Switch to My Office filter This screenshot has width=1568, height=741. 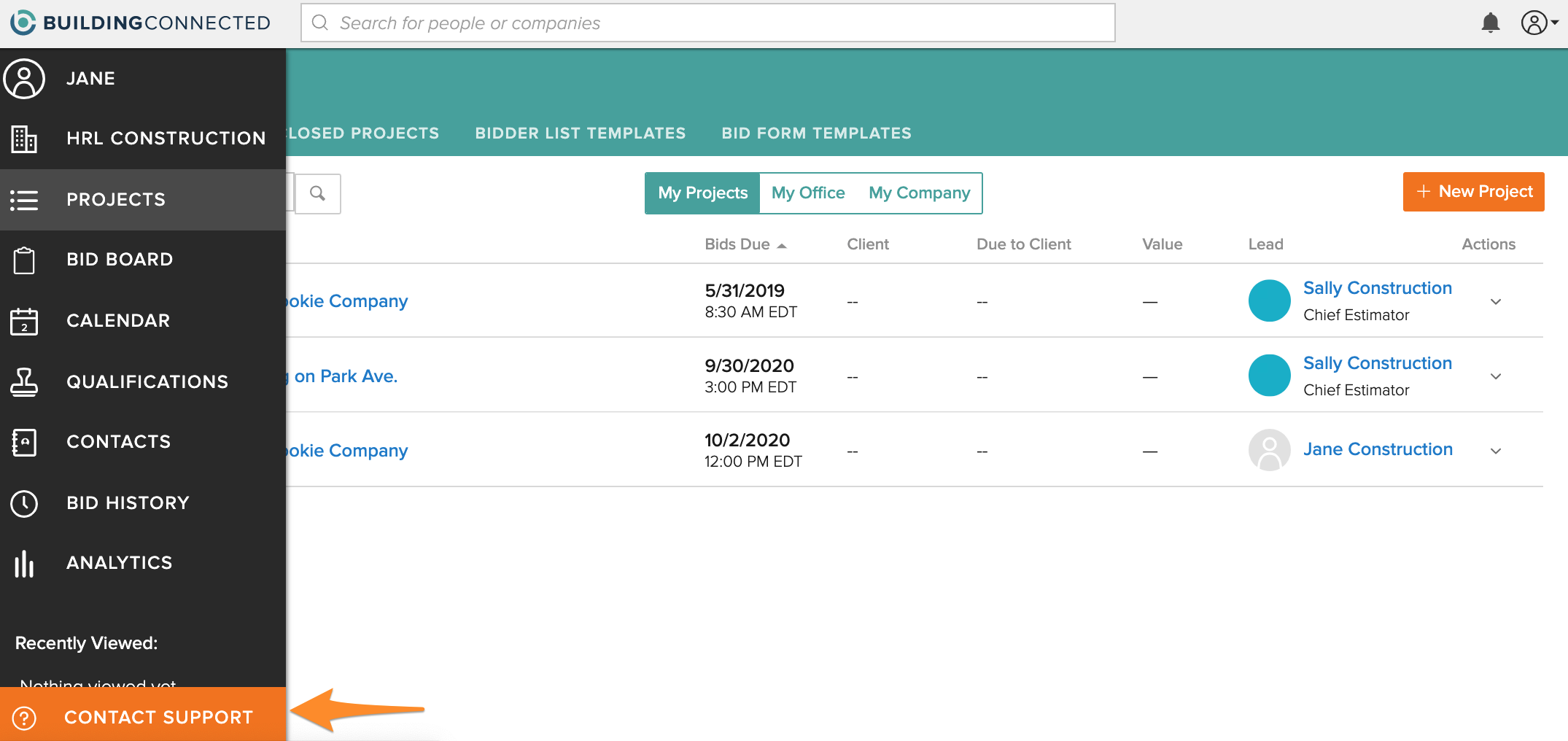[x=808, y=193]
